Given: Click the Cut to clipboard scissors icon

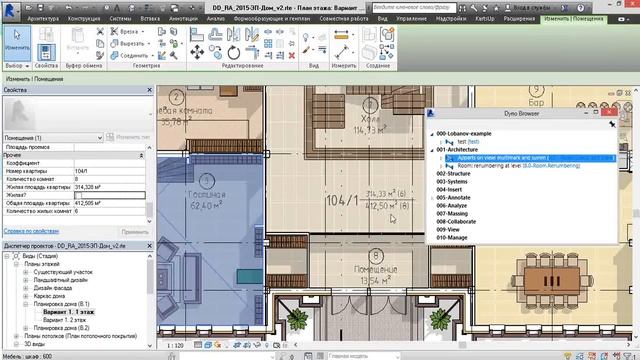Looking at the screenshot, I should click(x=100, y=31).
